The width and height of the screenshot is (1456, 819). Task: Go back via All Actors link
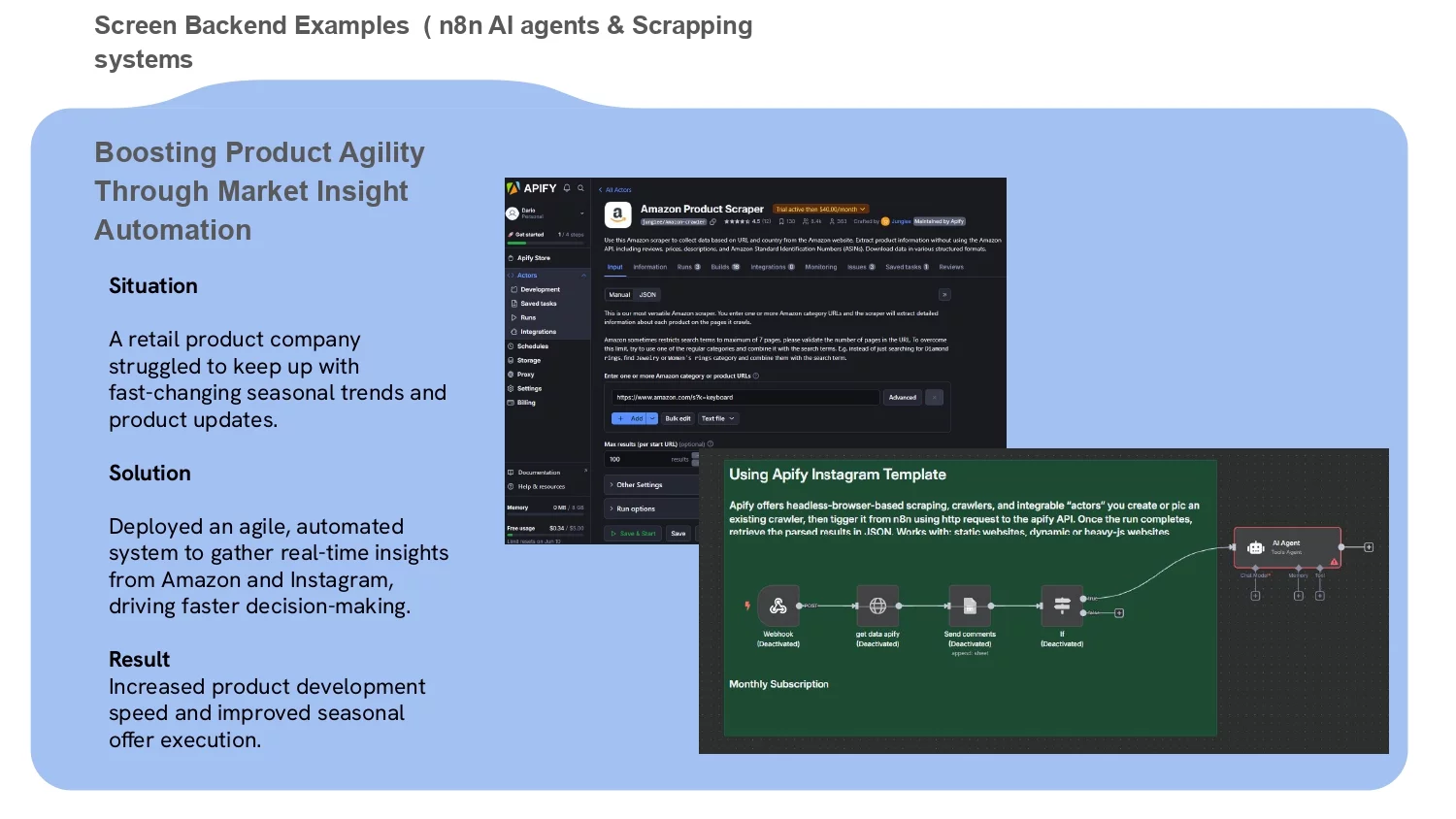pyautogui.click(x=615, y=190)
